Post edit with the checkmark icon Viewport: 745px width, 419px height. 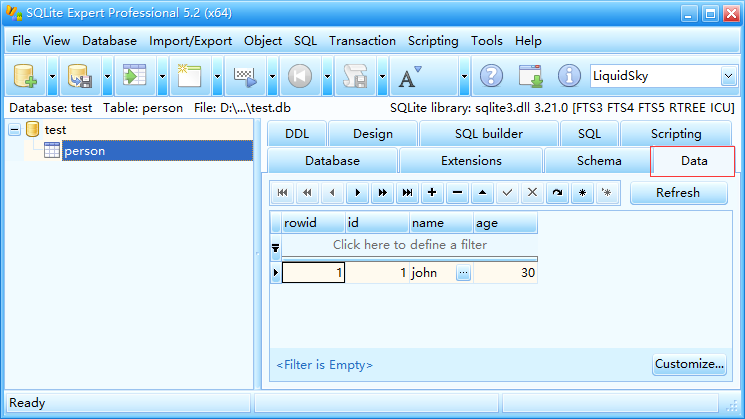507,192
